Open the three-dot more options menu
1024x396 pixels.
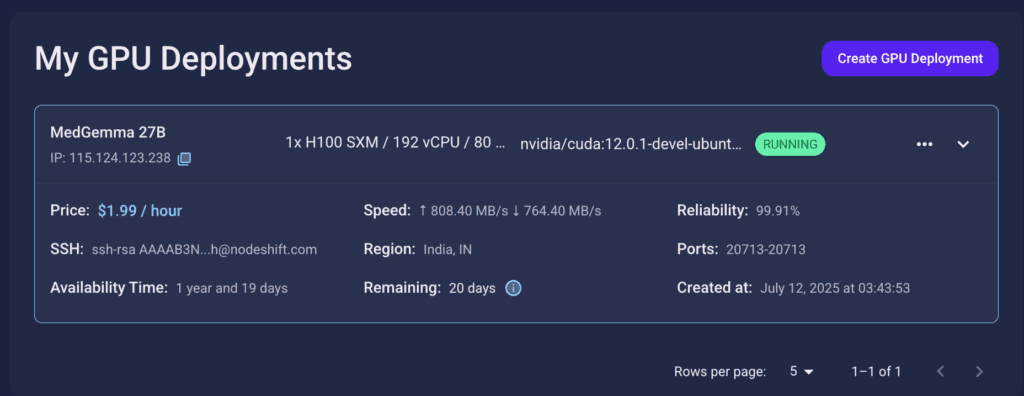tap(924, 144)
